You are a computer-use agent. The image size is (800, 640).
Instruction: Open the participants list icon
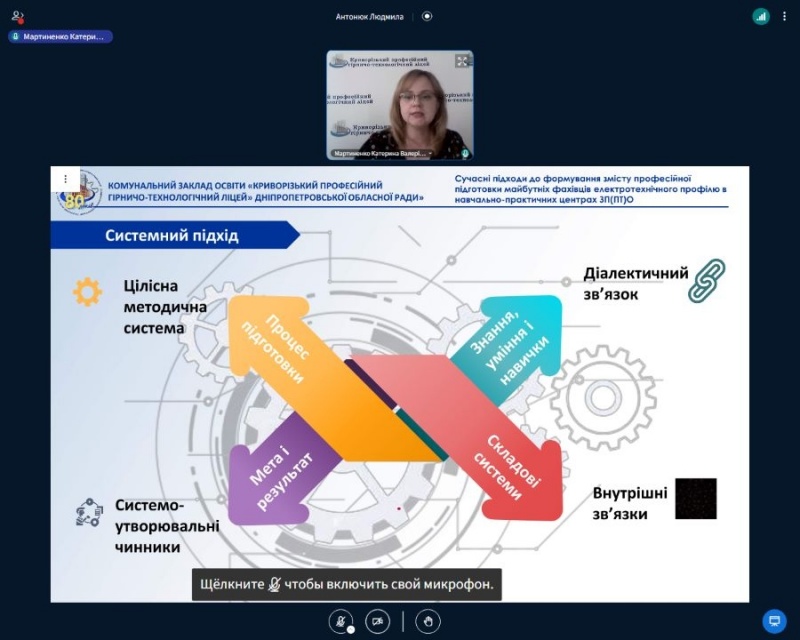click(x=17, y=16)
